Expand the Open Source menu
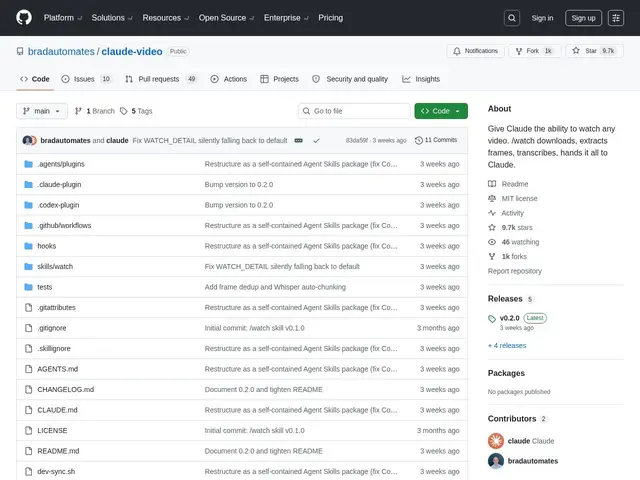Viewport: 640px width, 480px height. [226, 18]
